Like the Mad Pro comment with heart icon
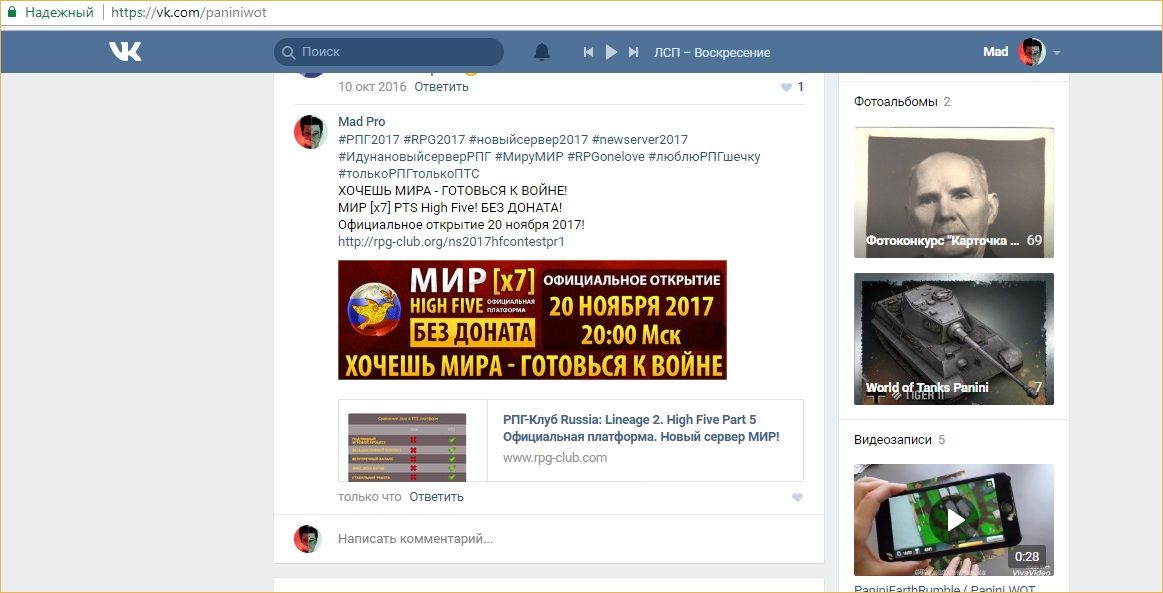 click(x=797, y=497)
